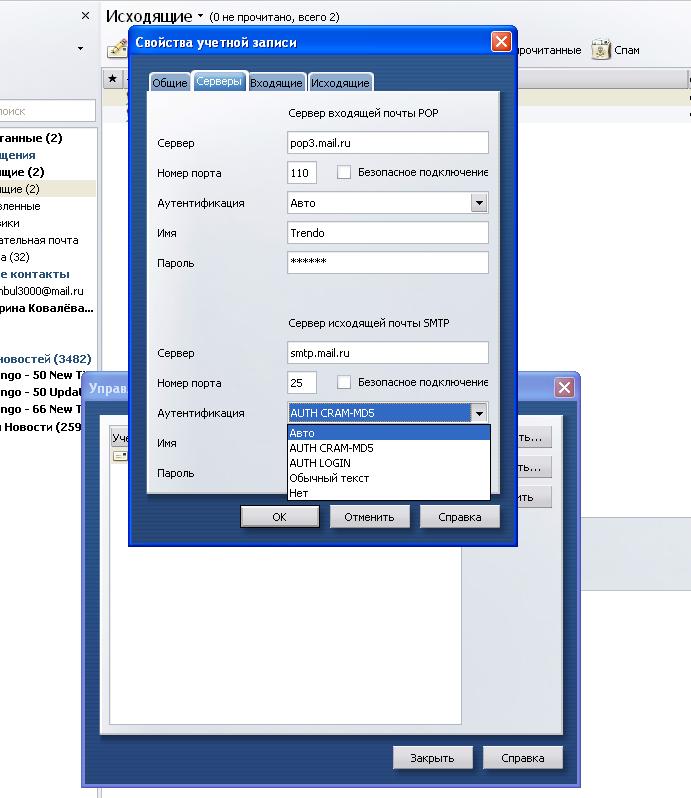Image resolution: width=691 pixels, height=798 pixels.
Task: Click the Spam toolbar icon
Action: pos(600,50)
